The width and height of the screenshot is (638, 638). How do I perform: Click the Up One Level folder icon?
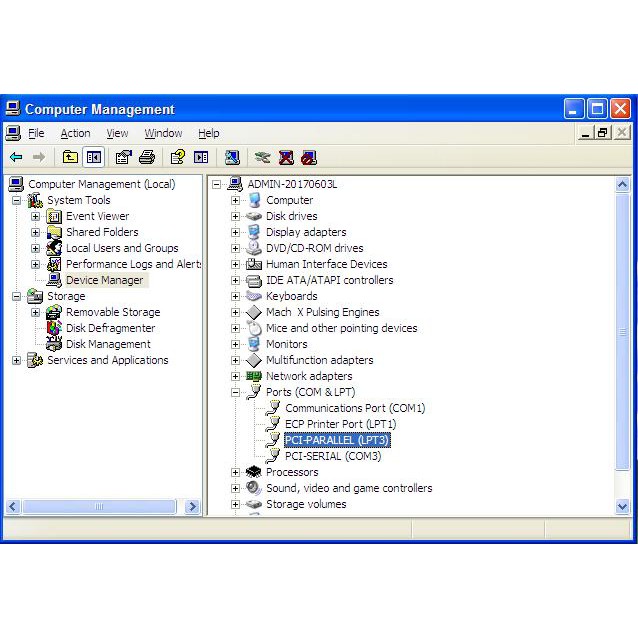coord(70,157)
